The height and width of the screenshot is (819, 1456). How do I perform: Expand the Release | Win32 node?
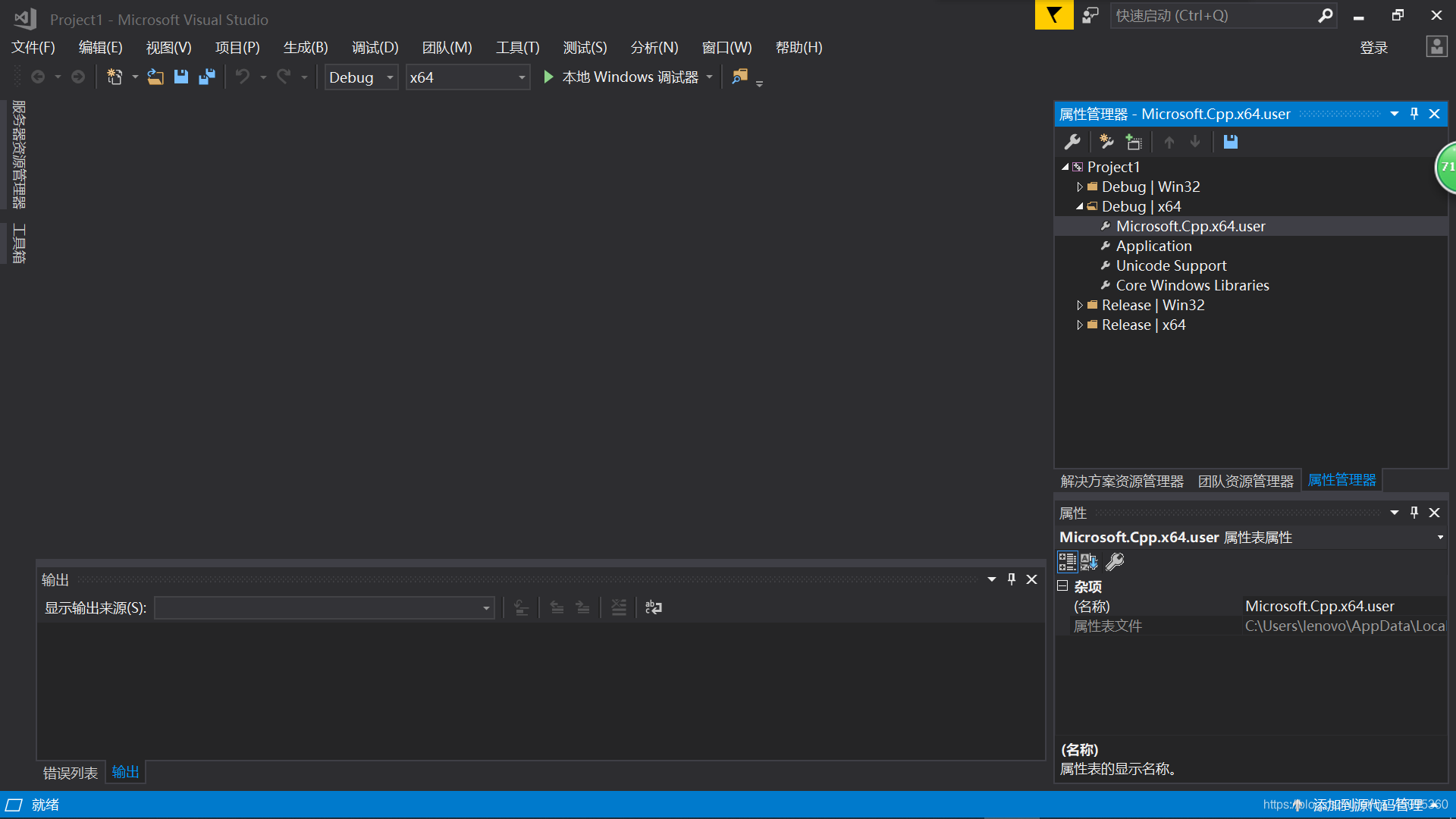point(1079,305)
